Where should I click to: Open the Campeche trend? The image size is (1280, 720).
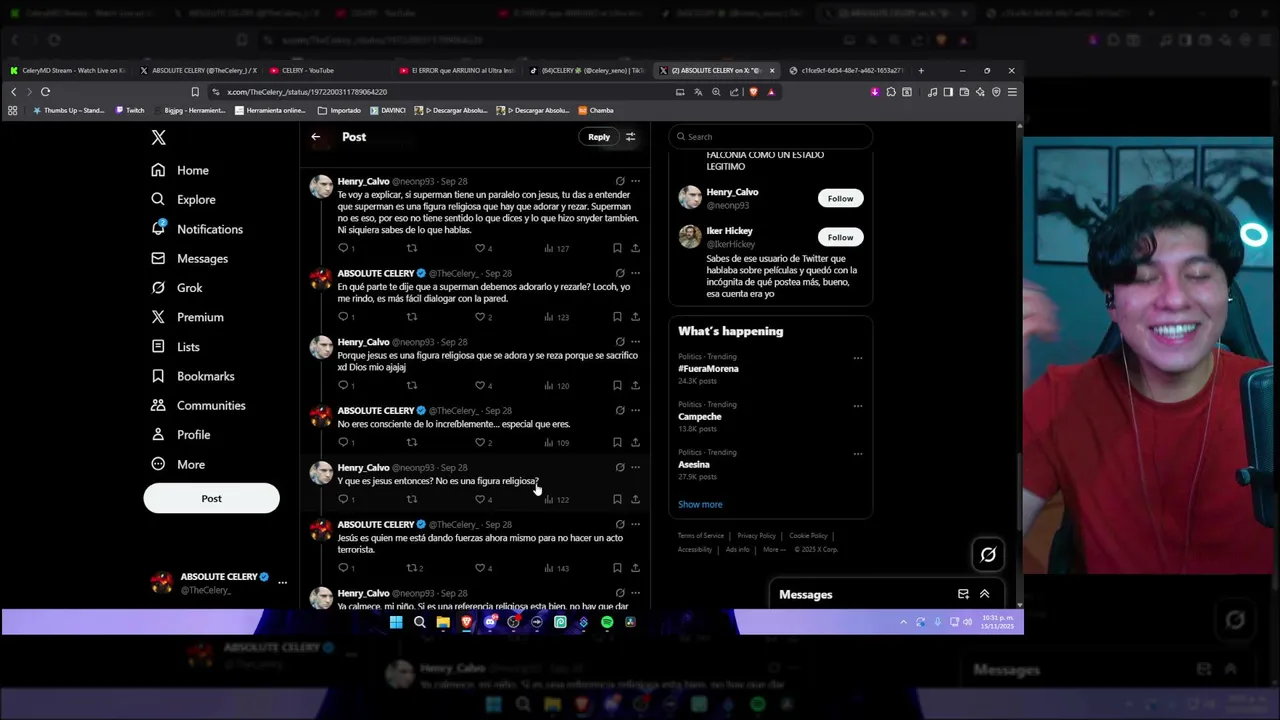699,417
